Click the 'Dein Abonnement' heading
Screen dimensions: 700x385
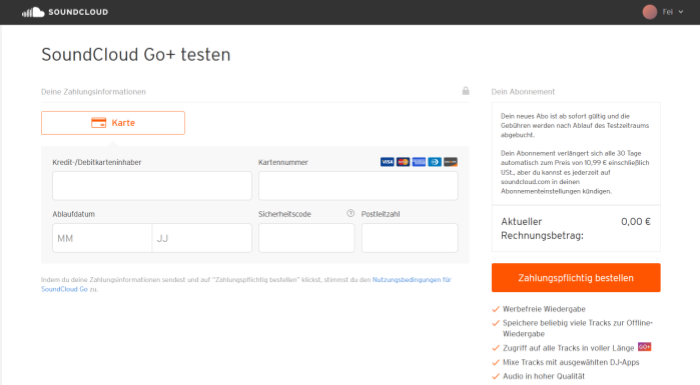pyautogui.click(x=523, y=92)
